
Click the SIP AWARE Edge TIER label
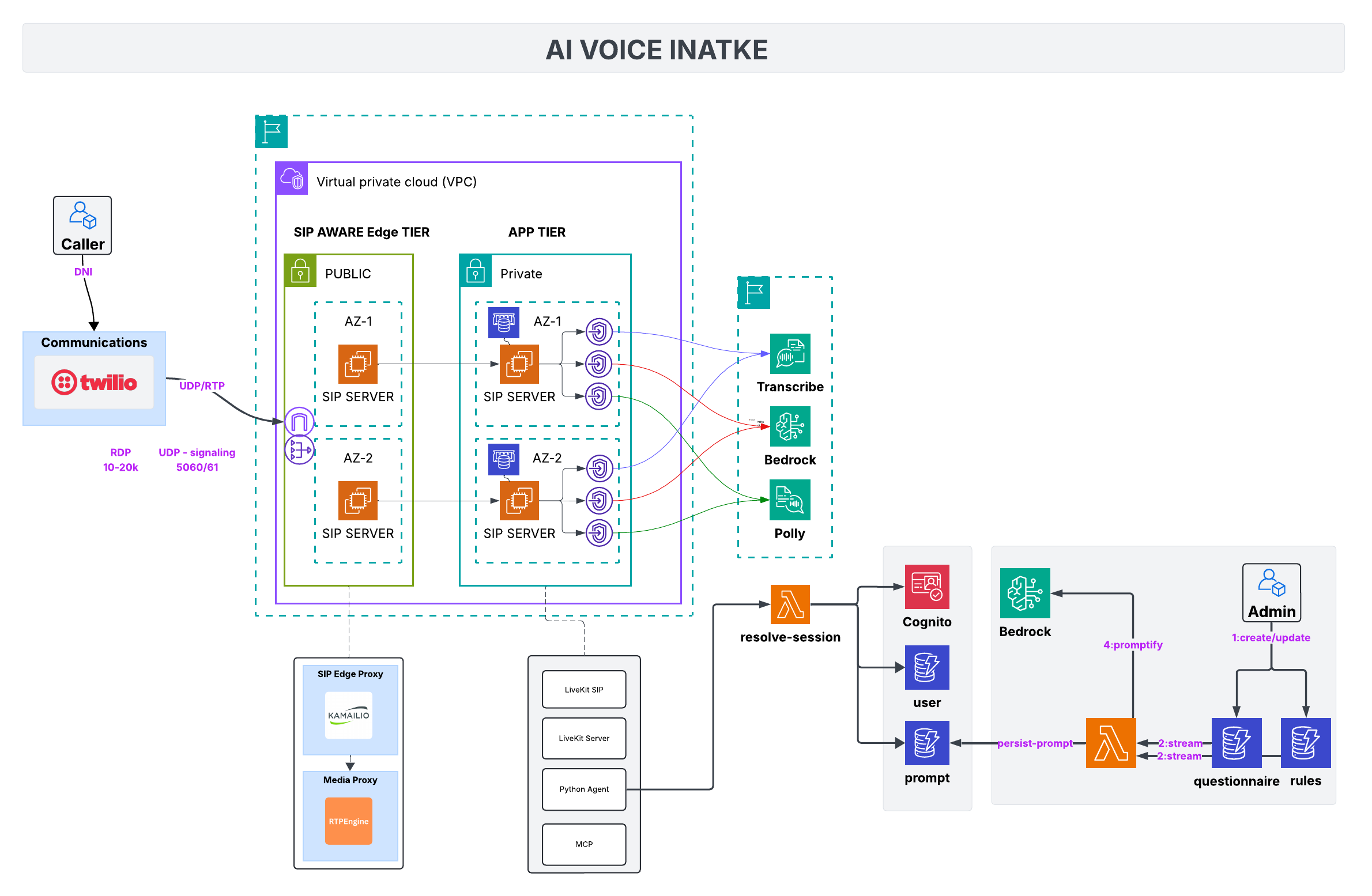pos(361,232)
